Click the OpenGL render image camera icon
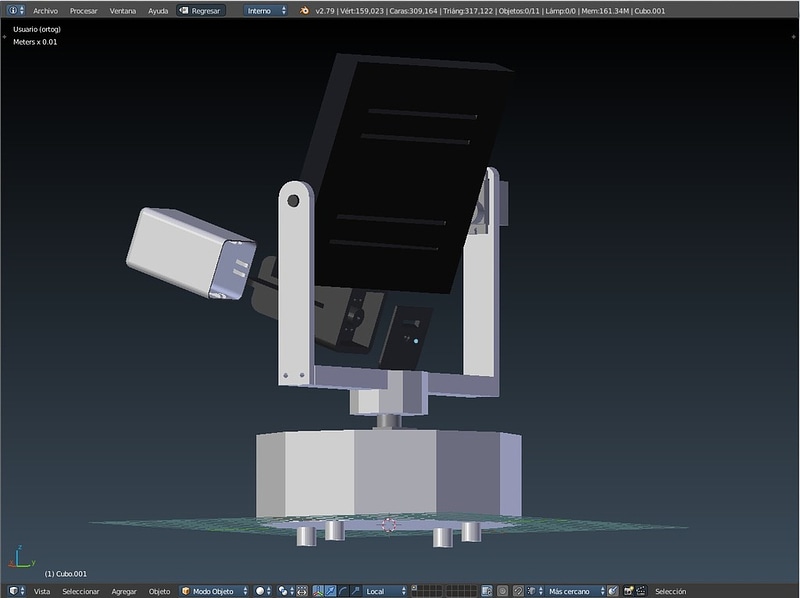Screen dimensions: 800x598 pos(629,591)
